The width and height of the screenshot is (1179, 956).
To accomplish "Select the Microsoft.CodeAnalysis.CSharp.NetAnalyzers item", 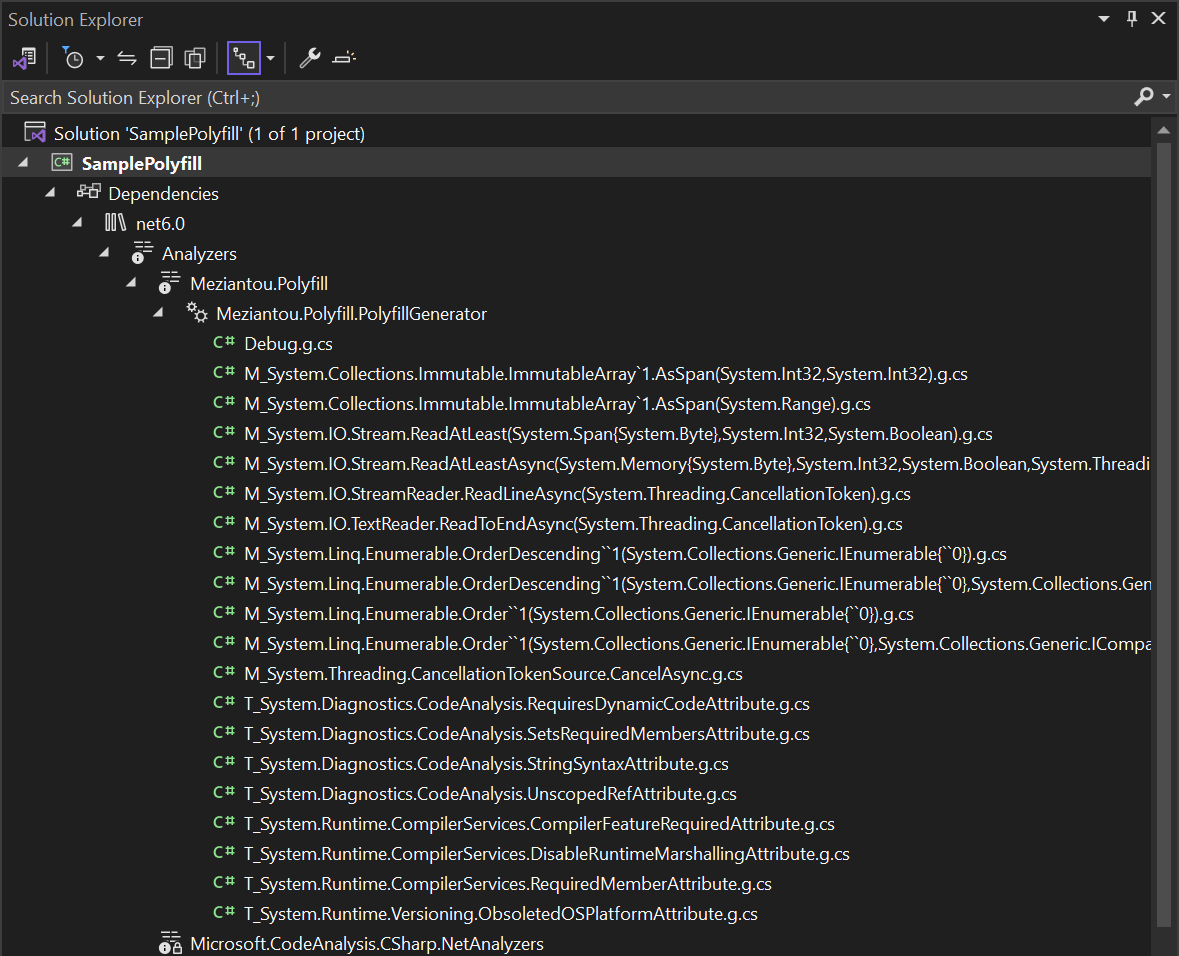I will click(366, 943).
